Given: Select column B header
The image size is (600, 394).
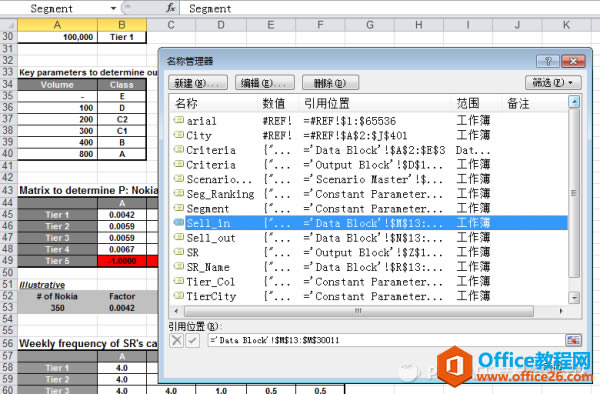Looking at the screenshot, I should click(122, 25).
